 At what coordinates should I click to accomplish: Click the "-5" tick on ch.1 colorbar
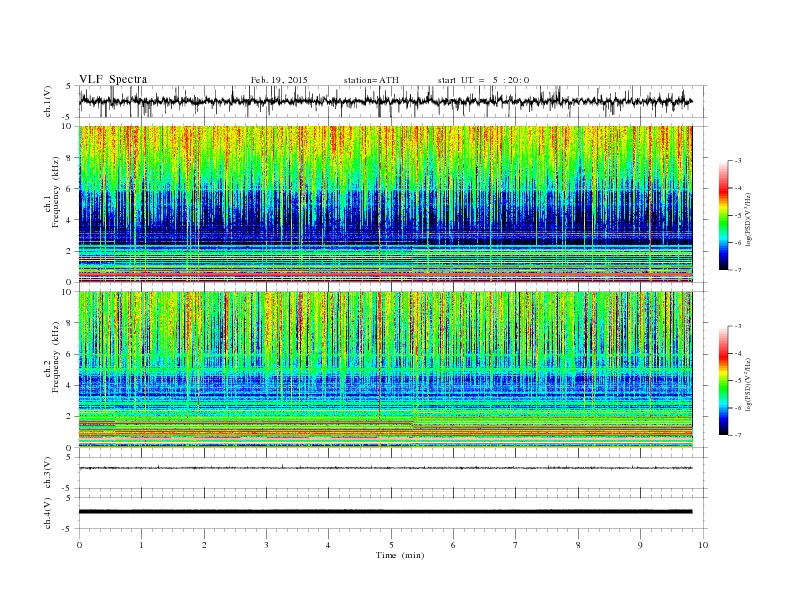[738, 216]
